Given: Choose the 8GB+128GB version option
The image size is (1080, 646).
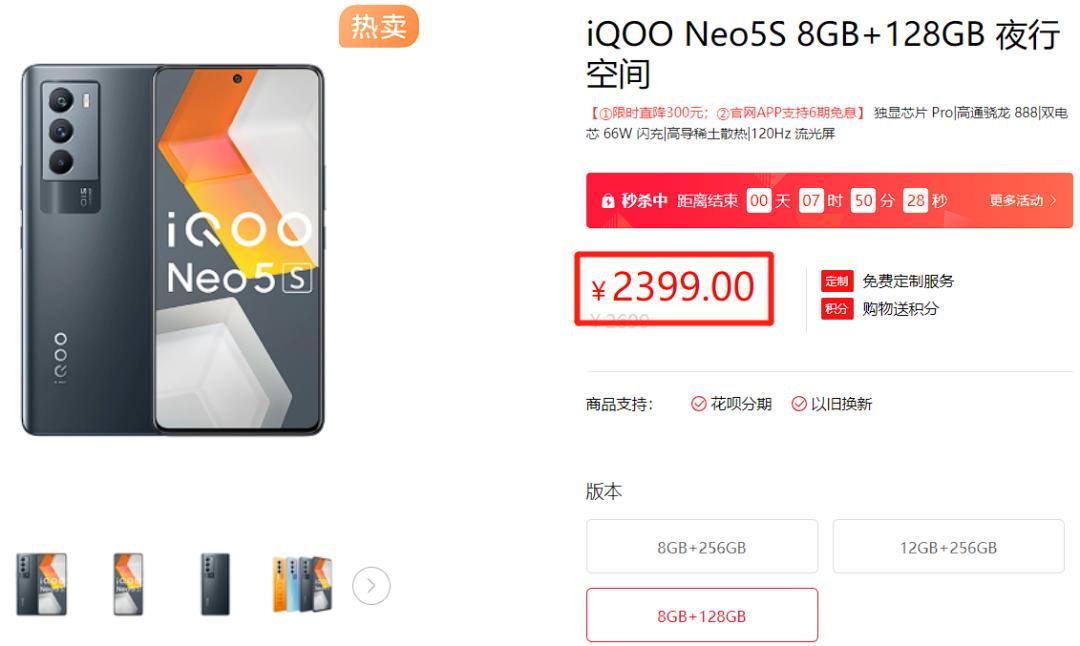Looking at the screenshot, I should coord(701,615).
